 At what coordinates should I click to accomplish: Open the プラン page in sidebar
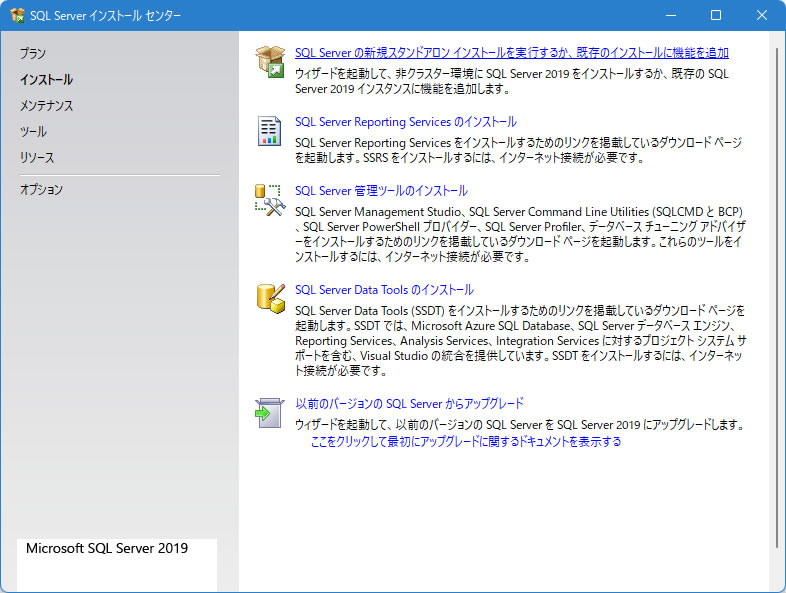coord(33,53)
